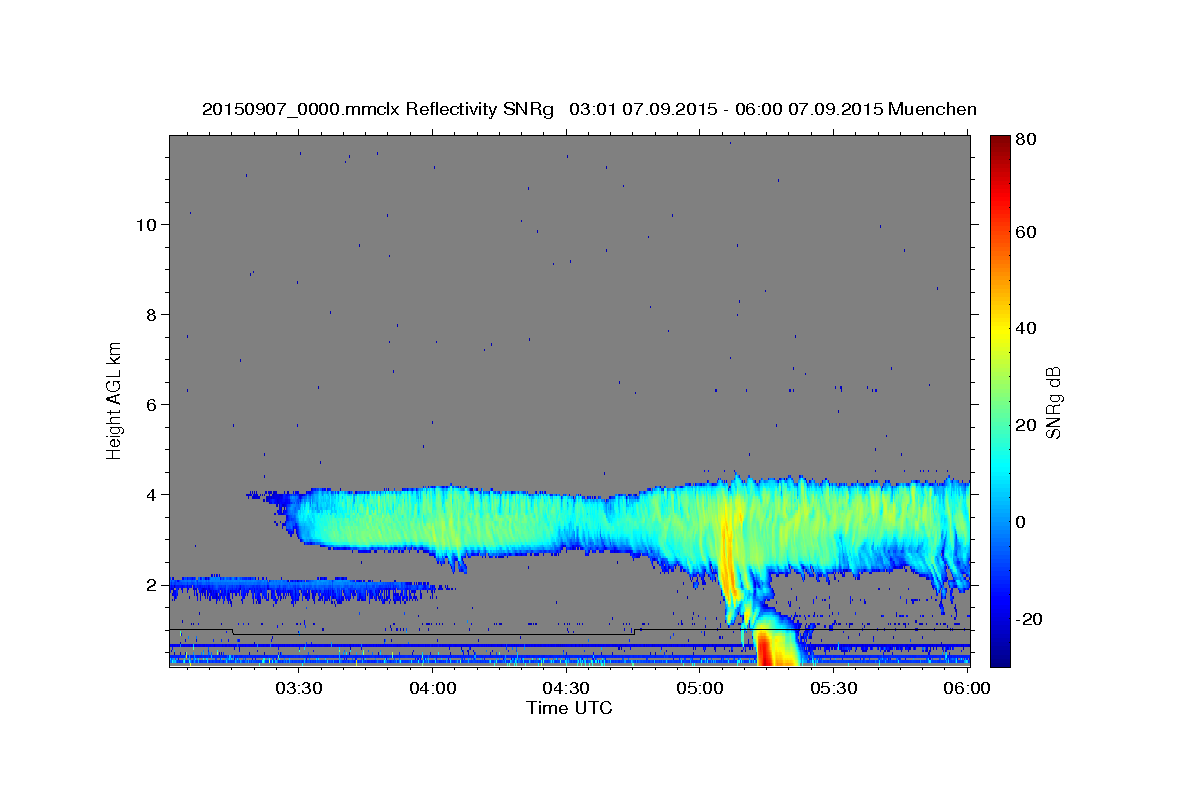The height and width of the screenshot is (800, 1200).
Task: Click the plot title text above the chart
Action: (589, 109)
